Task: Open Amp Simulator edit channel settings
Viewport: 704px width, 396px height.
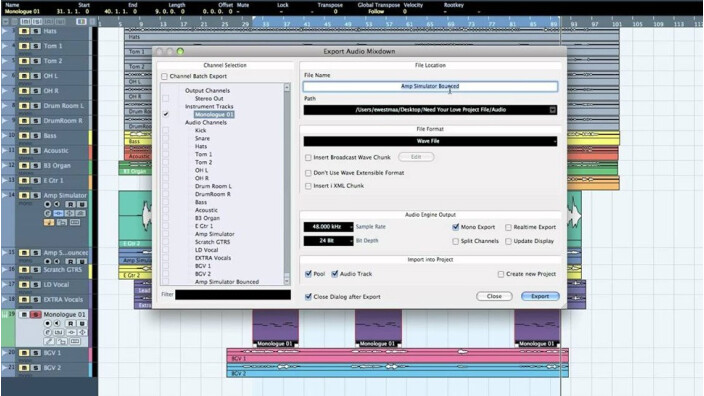Action: (47, 213)
